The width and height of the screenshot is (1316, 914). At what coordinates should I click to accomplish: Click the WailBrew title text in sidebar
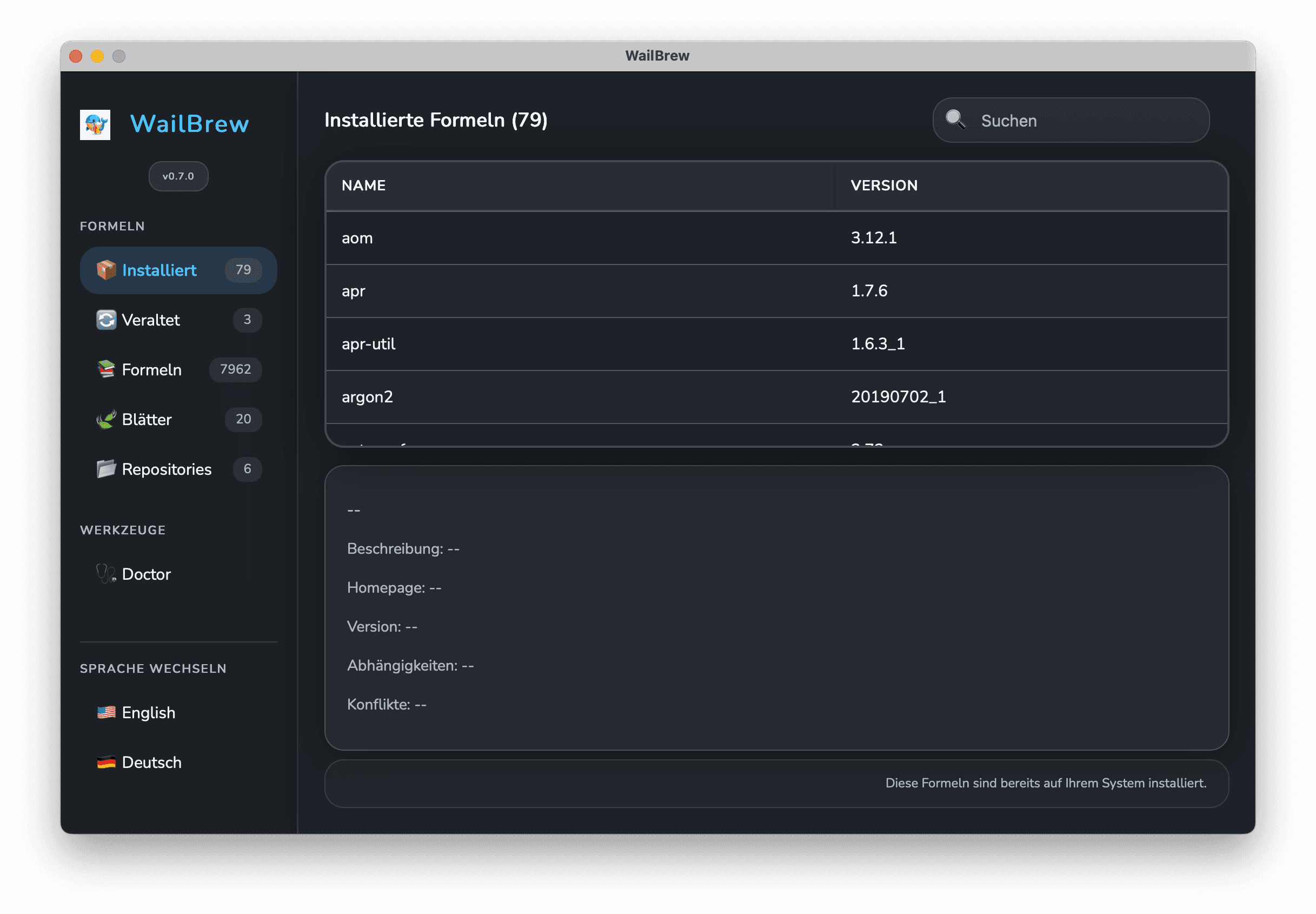point(189,124)
